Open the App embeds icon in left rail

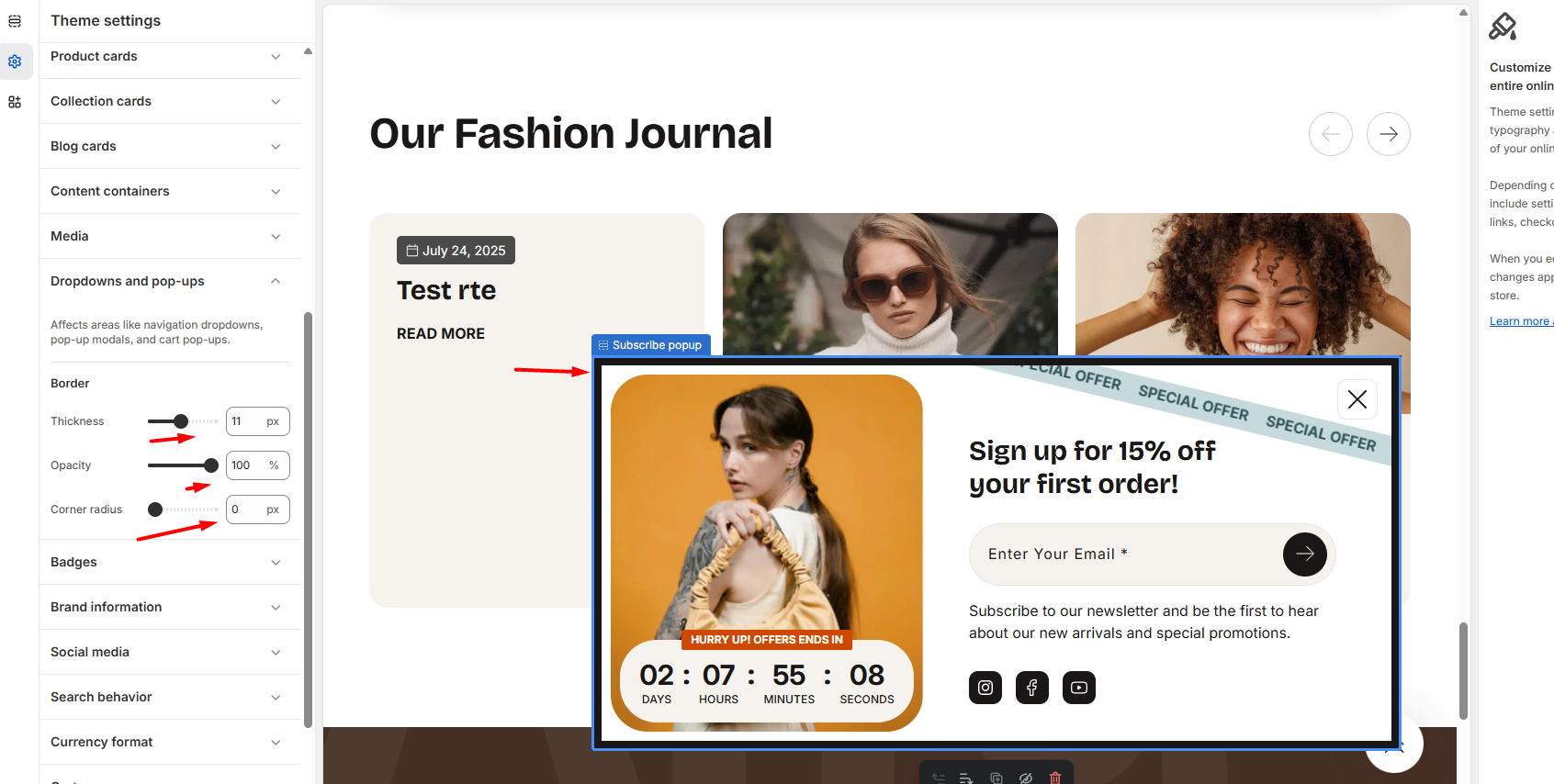click(15, 102)
